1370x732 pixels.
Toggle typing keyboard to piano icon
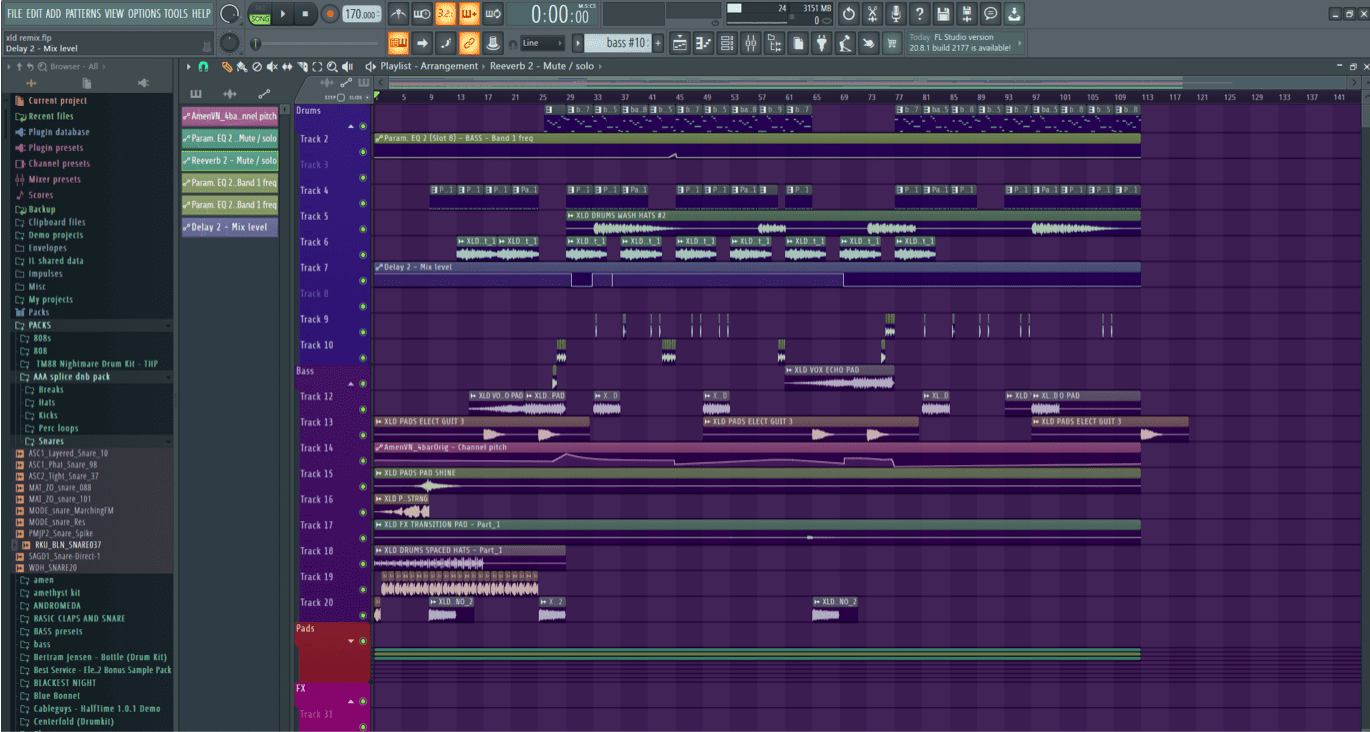398,43
